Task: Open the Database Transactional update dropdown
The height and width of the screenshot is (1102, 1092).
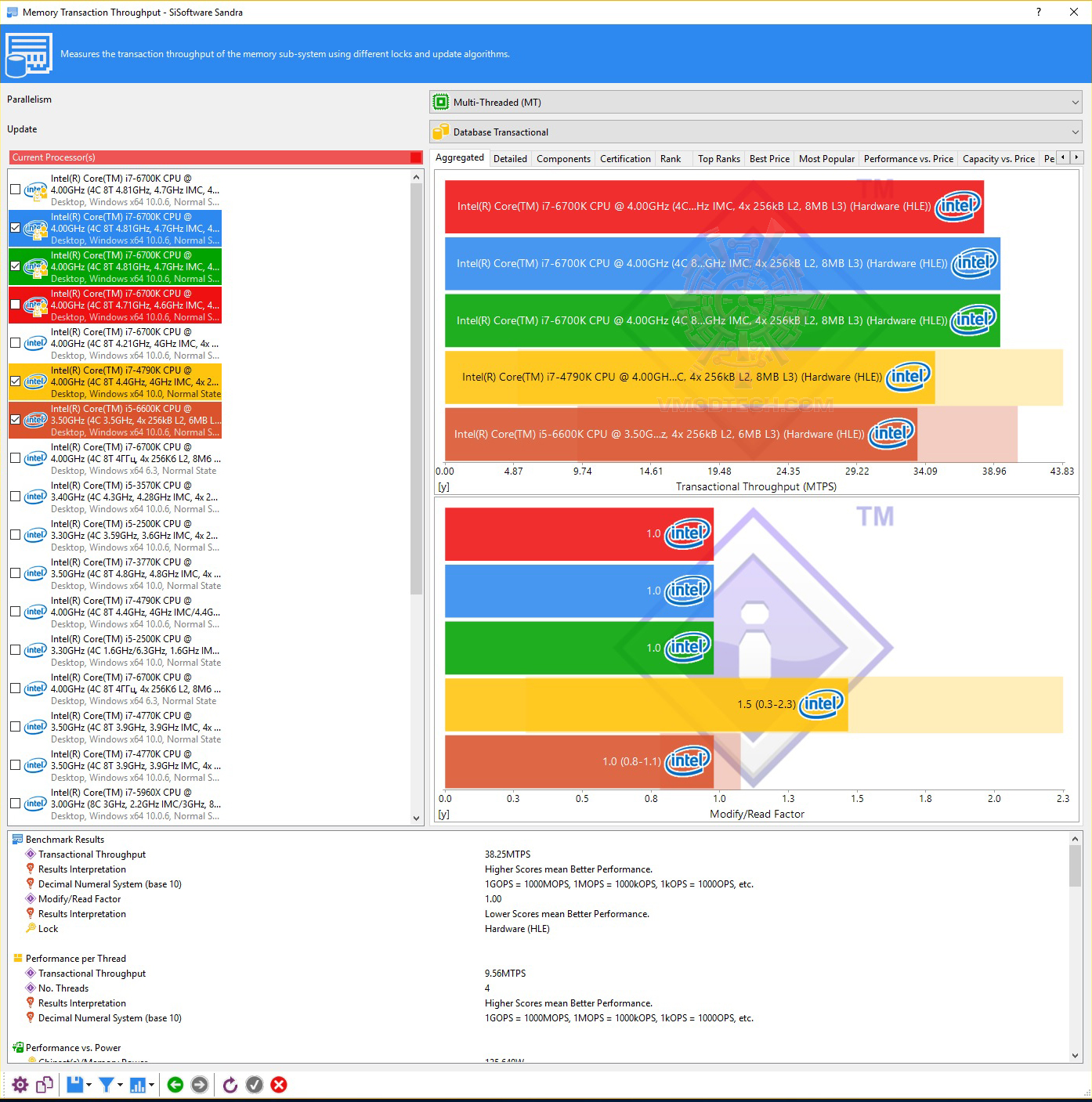Action: click(x=755, y=132)
